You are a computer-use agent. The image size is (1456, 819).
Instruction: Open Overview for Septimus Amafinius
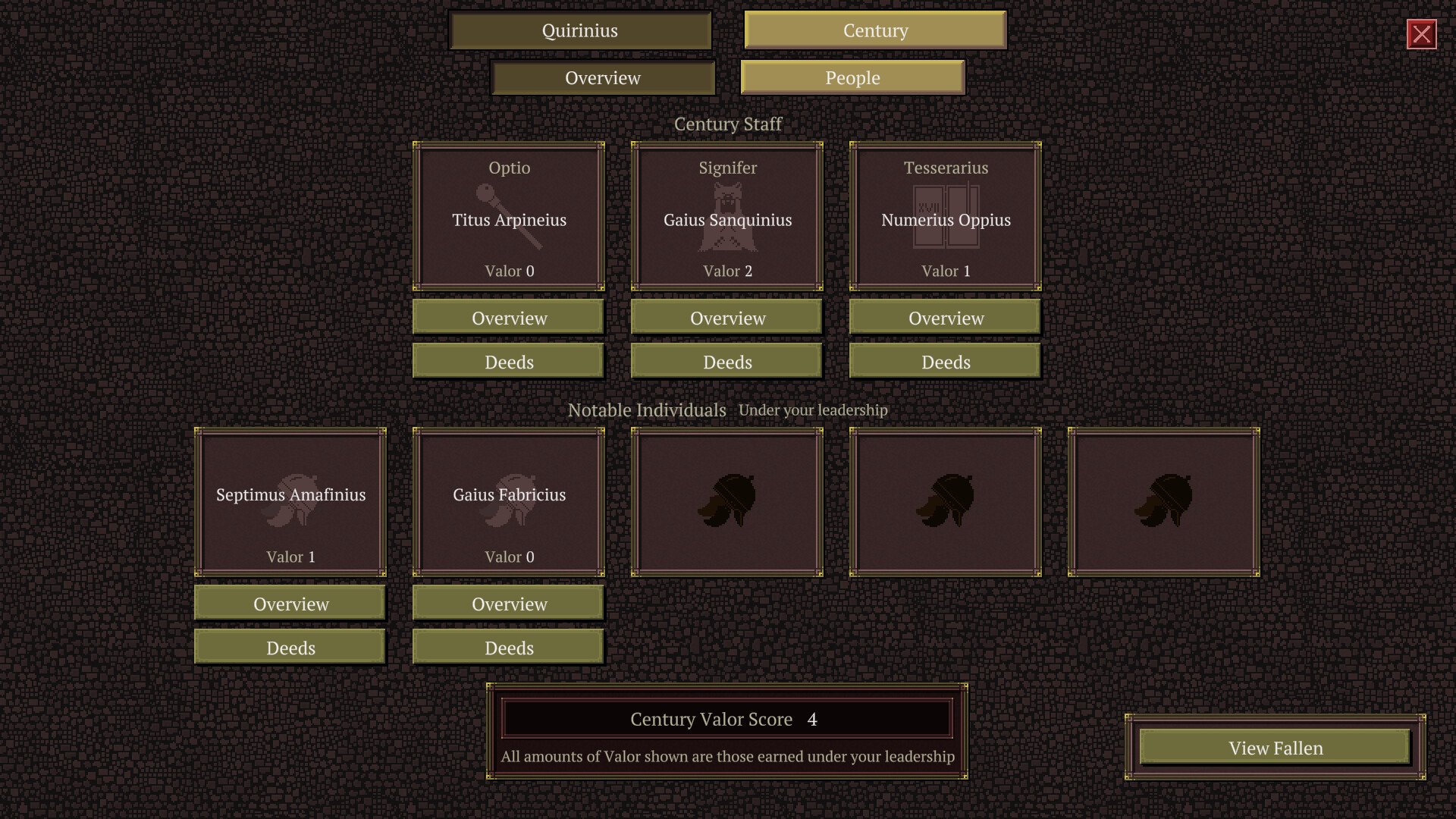pyautogui.click(x=290, y=604)
